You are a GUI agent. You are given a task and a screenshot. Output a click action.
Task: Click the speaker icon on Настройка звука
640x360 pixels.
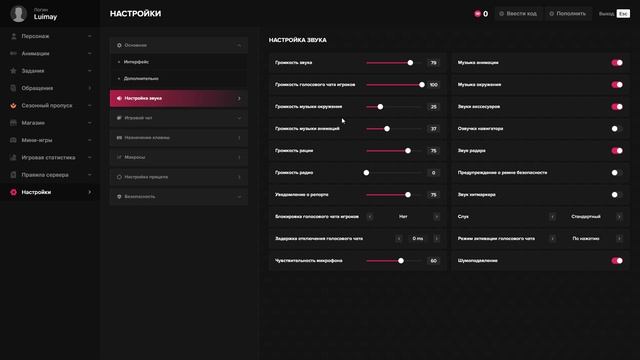click(119, 98)
